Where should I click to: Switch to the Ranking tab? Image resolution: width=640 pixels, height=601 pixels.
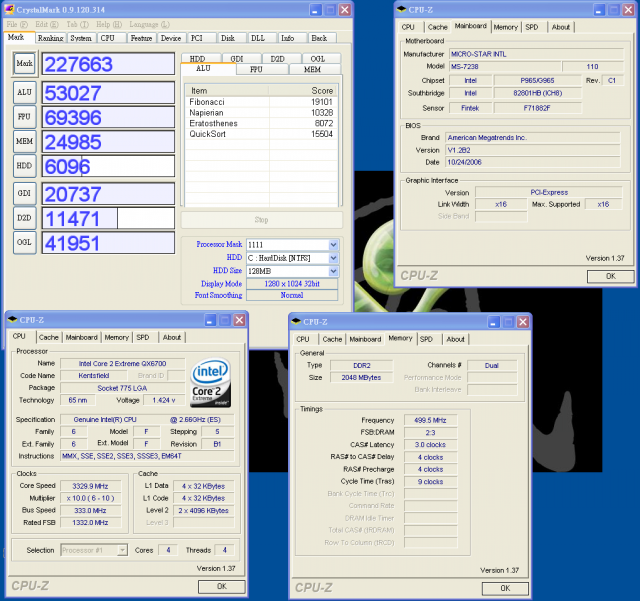[51, 38]
